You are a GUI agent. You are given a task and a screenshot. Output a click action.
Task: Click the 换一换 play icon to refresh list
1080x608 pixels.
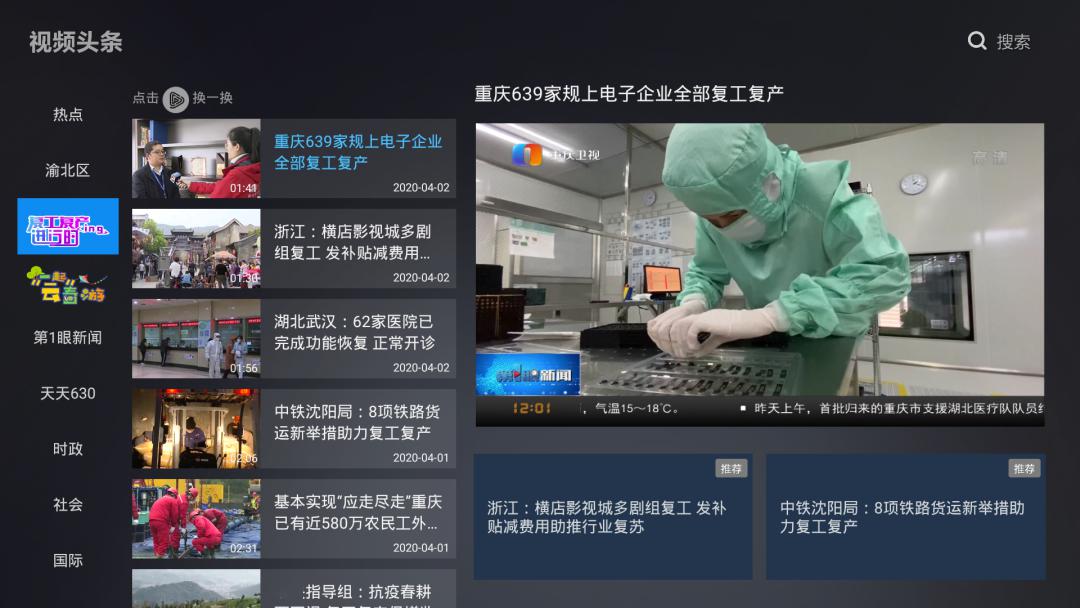point(175,99)
